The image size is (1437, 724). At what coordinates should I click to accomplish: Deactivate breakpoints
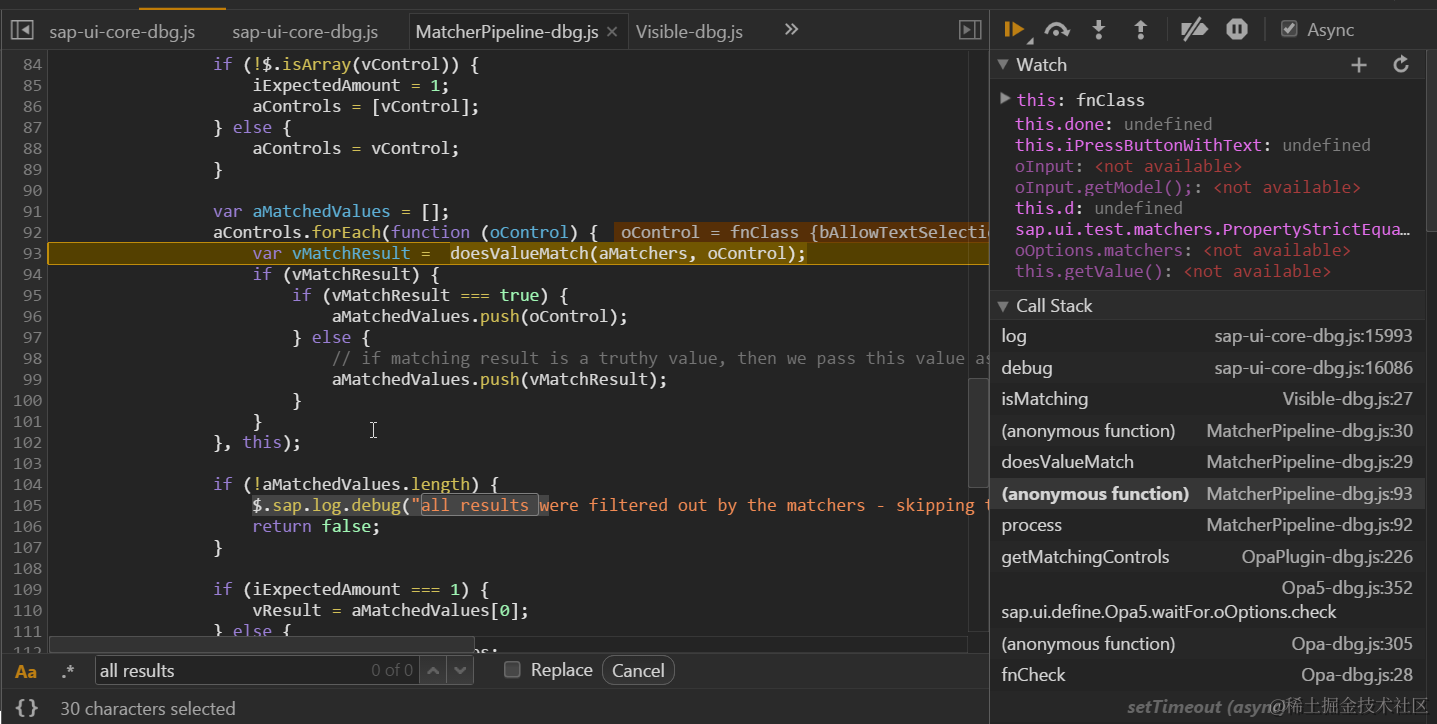(x=1194, y=30)
